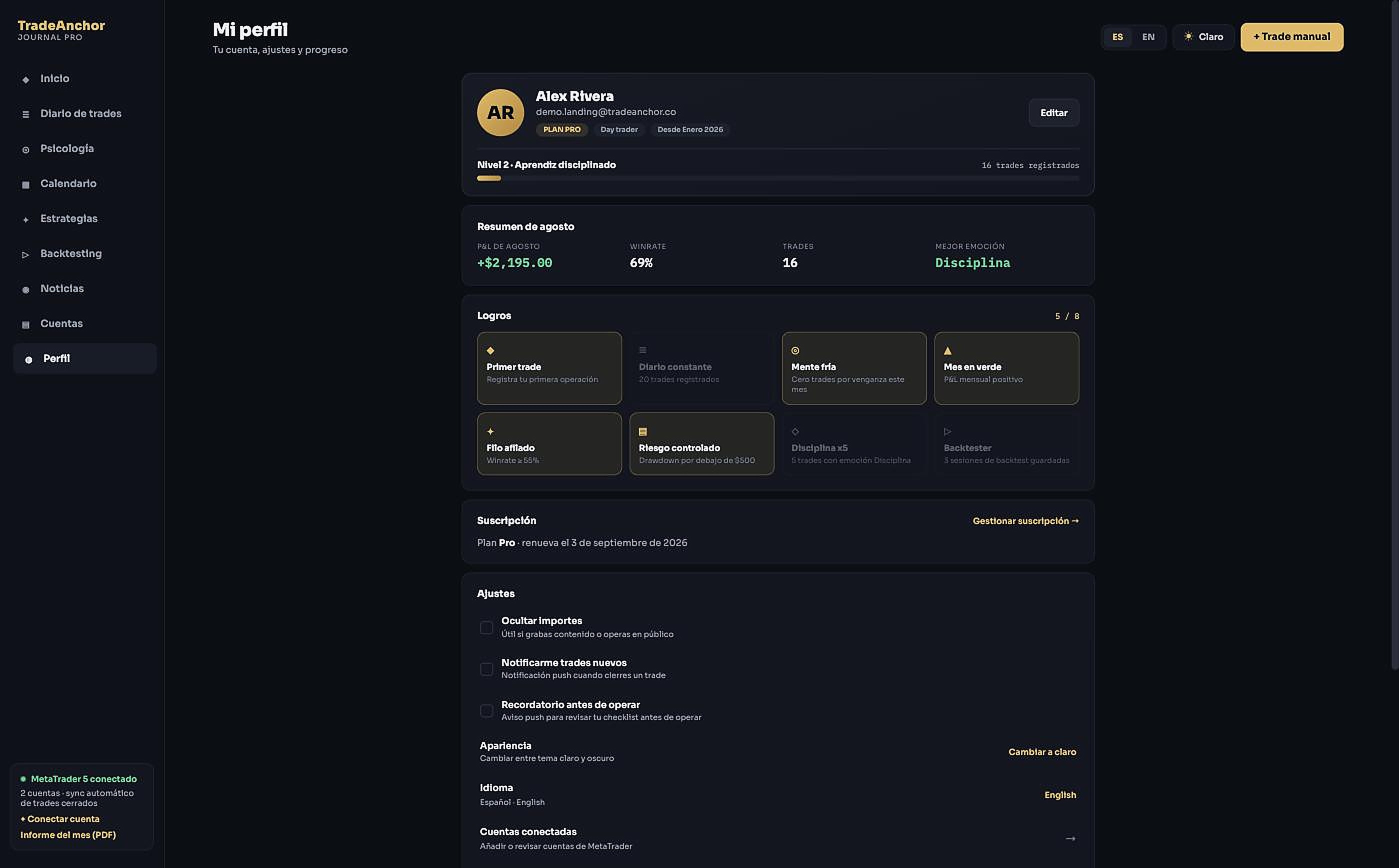
Task: Click the Backtesting play icon
Action: 25,254
